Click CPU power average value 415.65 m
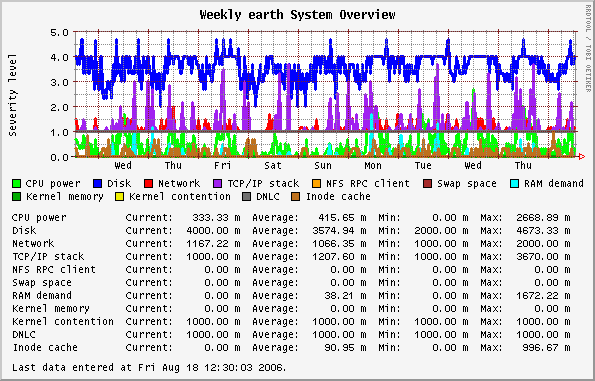595x381 pixels. 342,217
